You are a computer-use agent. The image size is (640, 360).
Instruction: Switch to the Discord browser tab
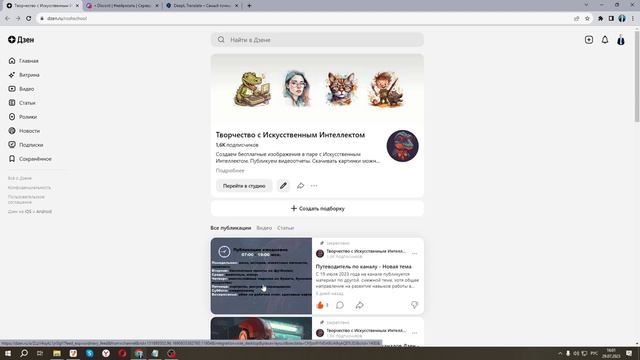point(123,6)
